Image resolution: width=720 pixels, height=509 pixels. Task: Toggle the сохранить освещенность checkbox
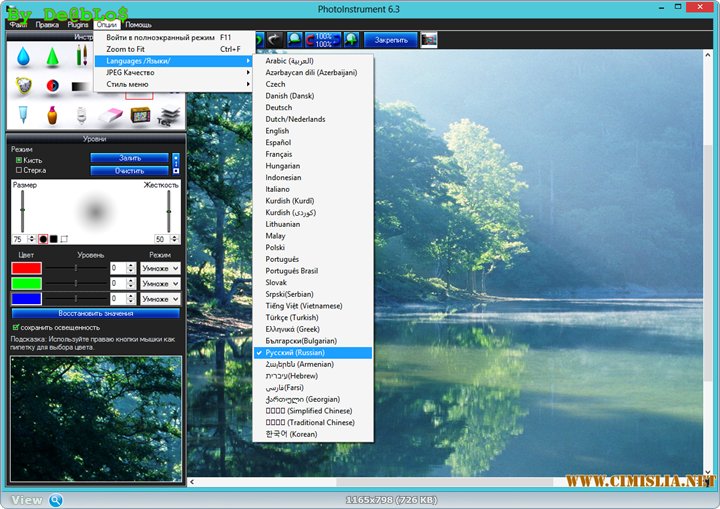[x=15, y=327]
